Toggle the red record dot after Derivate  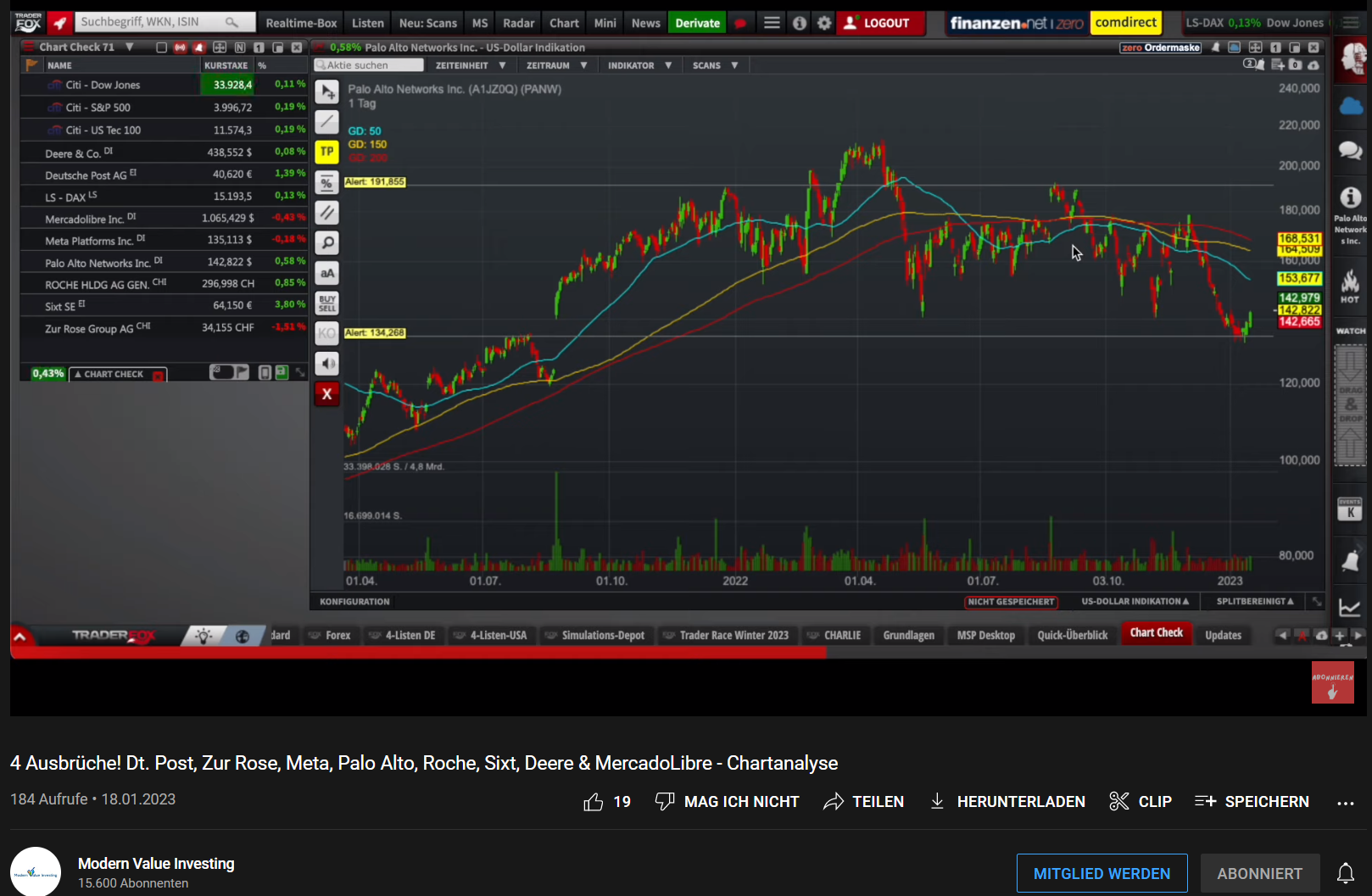click(x=740, y=23)
